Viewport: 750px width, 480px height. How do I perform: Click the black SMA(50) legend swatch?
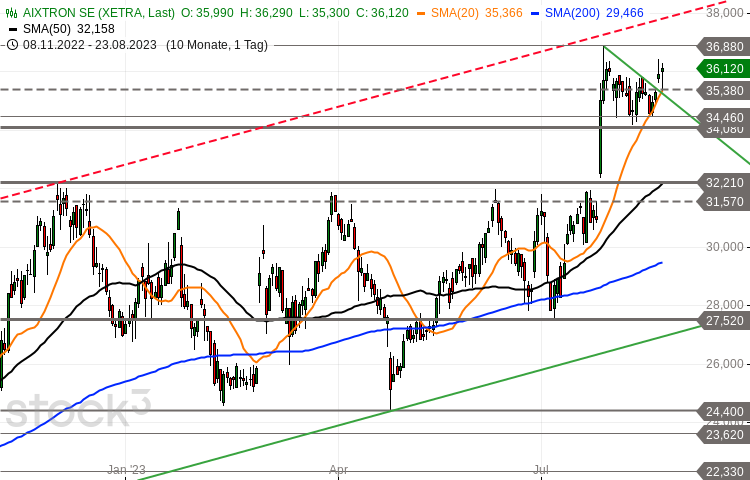tap(13, 29)
